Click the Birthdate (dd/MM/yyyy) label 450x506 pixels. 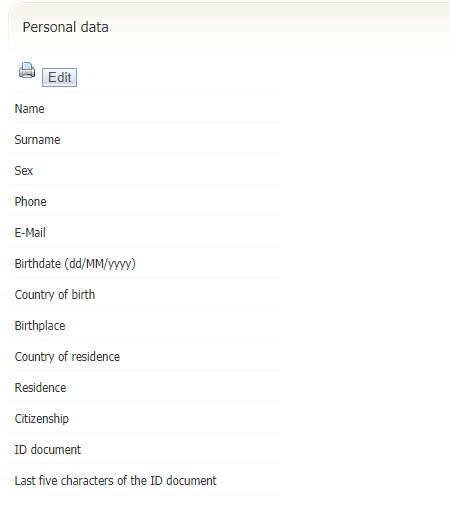(75, 264)
